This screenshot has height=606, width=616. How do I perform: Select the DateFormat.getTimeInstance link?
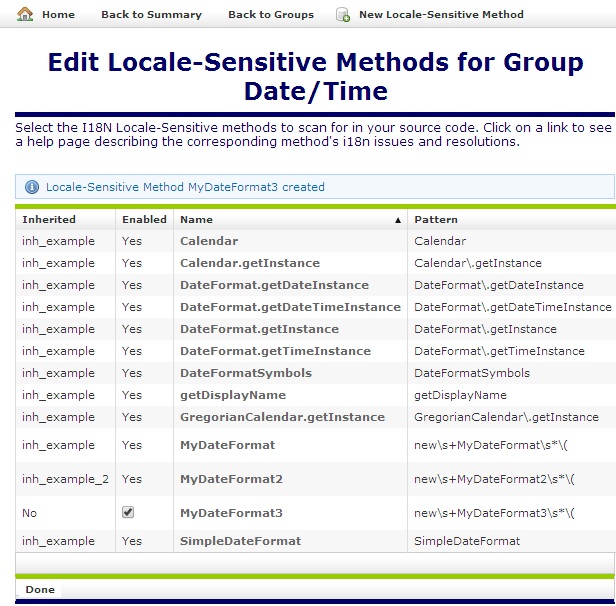point(275,351)
